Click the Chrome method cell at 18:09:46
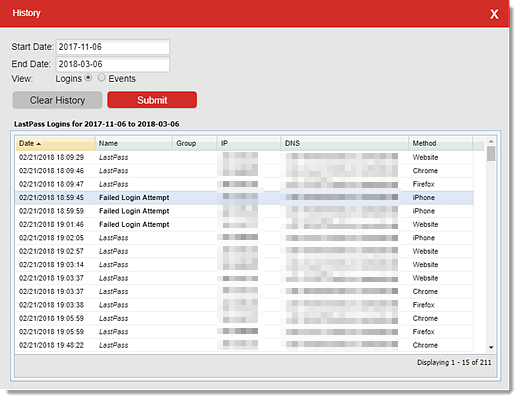The width and height of the screenshot is (519, 400). [425, 171]
